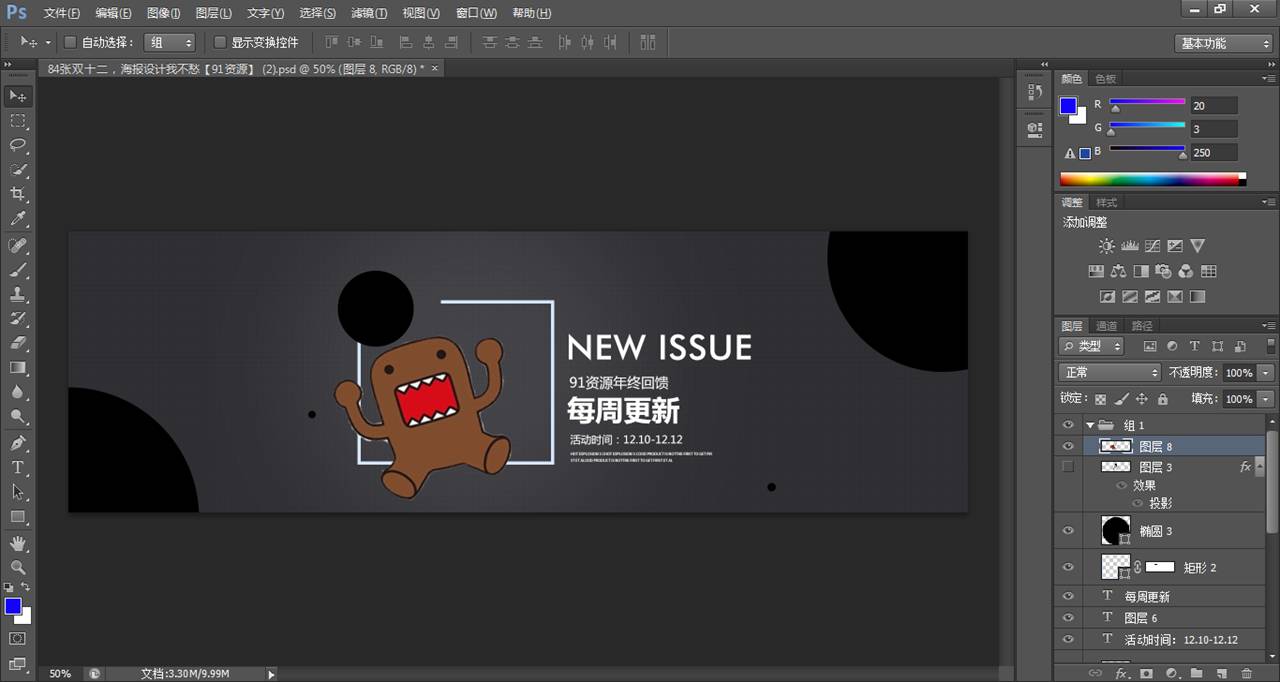The height and width of the screenshot is (682, 1280).
Task: Add a Color Balance adjustment
Action: click(x=1118, y=271)
